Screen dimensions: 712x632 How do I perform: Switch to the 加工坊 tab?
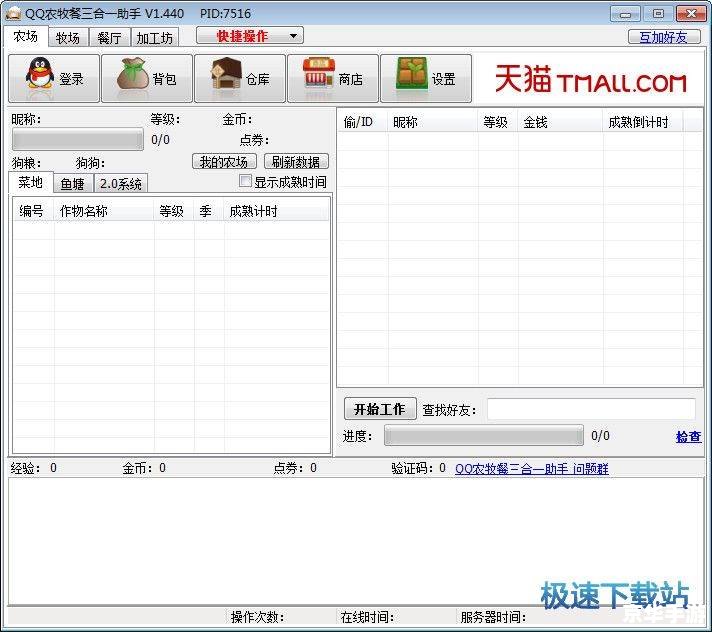coord(155,38)
